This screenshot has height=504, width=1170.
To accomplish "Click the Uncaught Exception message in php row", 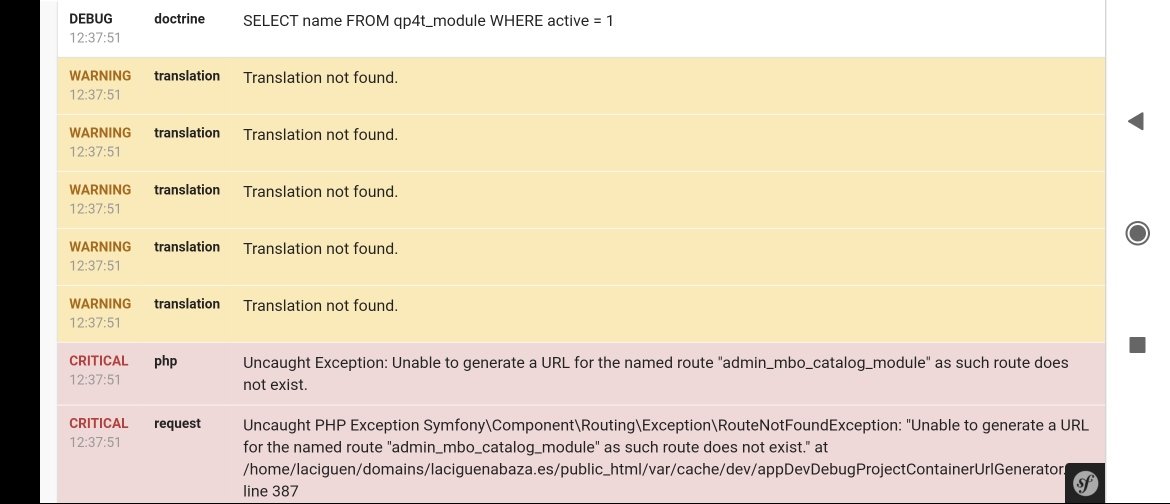I will click(655, 373).
